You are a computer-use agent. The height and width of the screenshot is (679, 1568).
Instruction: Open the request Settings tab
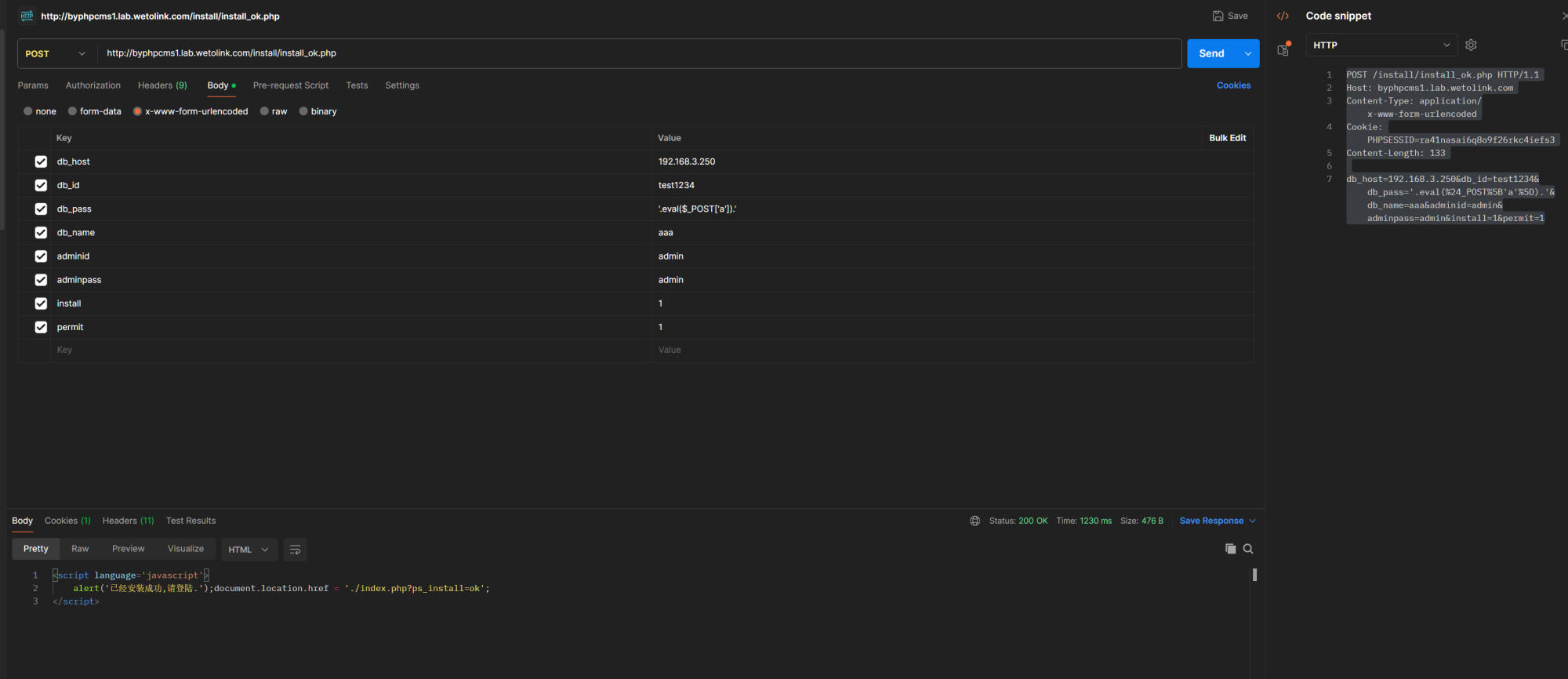(x=402, y=85)
